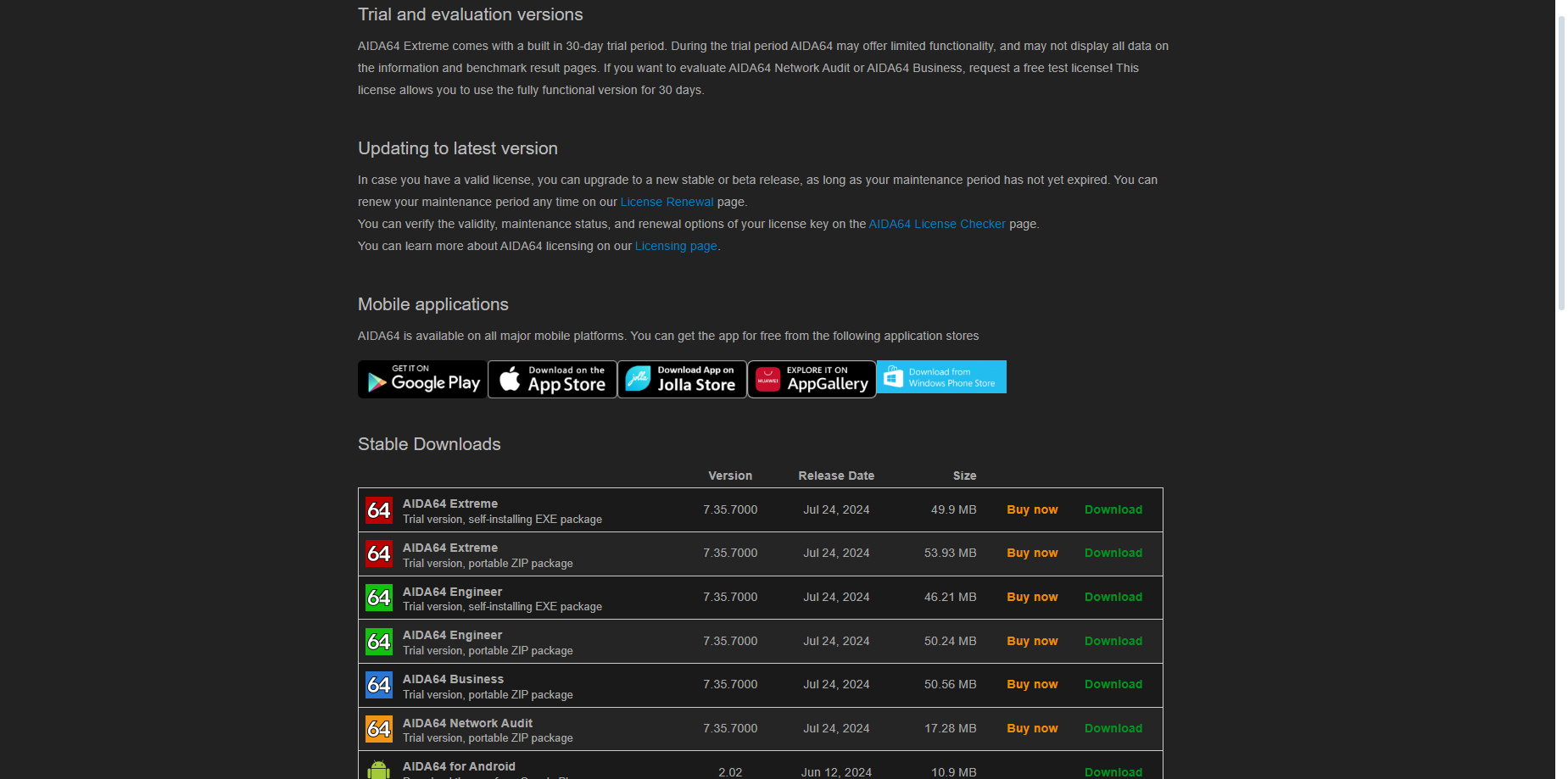Open the Jolla Store badge
Viewport: 1568px width, 779px height.
682,379
